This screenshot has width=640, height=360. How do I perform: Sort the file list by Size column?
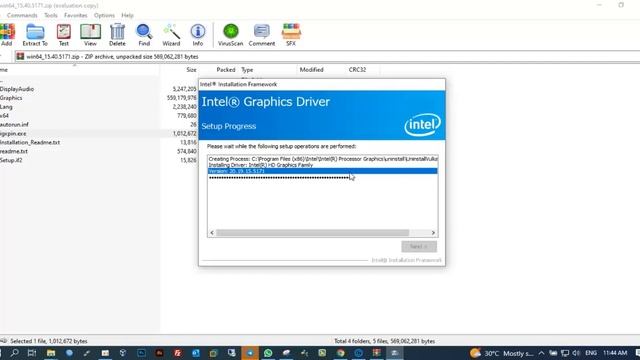click(x=191, y=70)
